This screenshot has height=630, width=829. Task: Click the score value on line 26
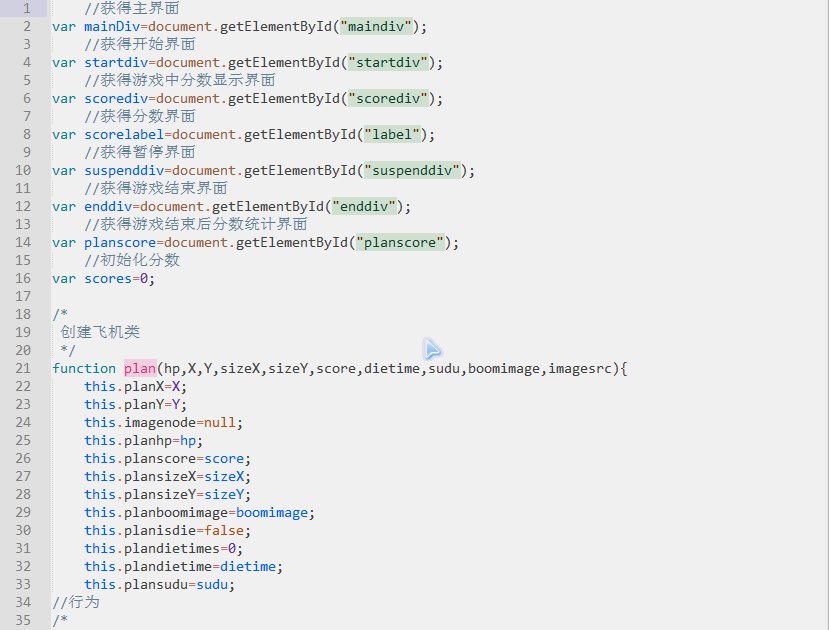pos(224,458)
